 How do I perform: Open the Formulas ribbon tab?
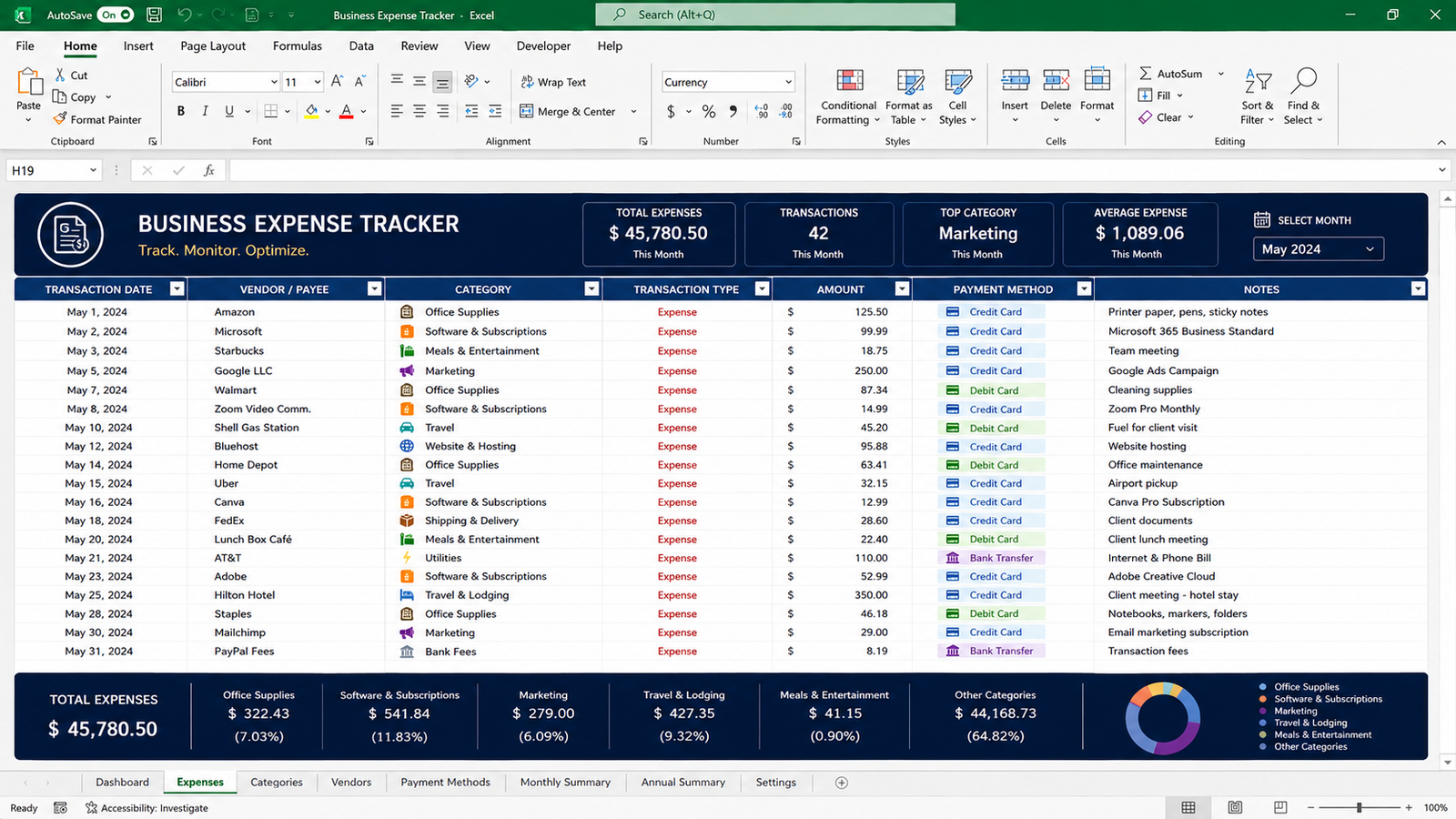coord(298,46)
